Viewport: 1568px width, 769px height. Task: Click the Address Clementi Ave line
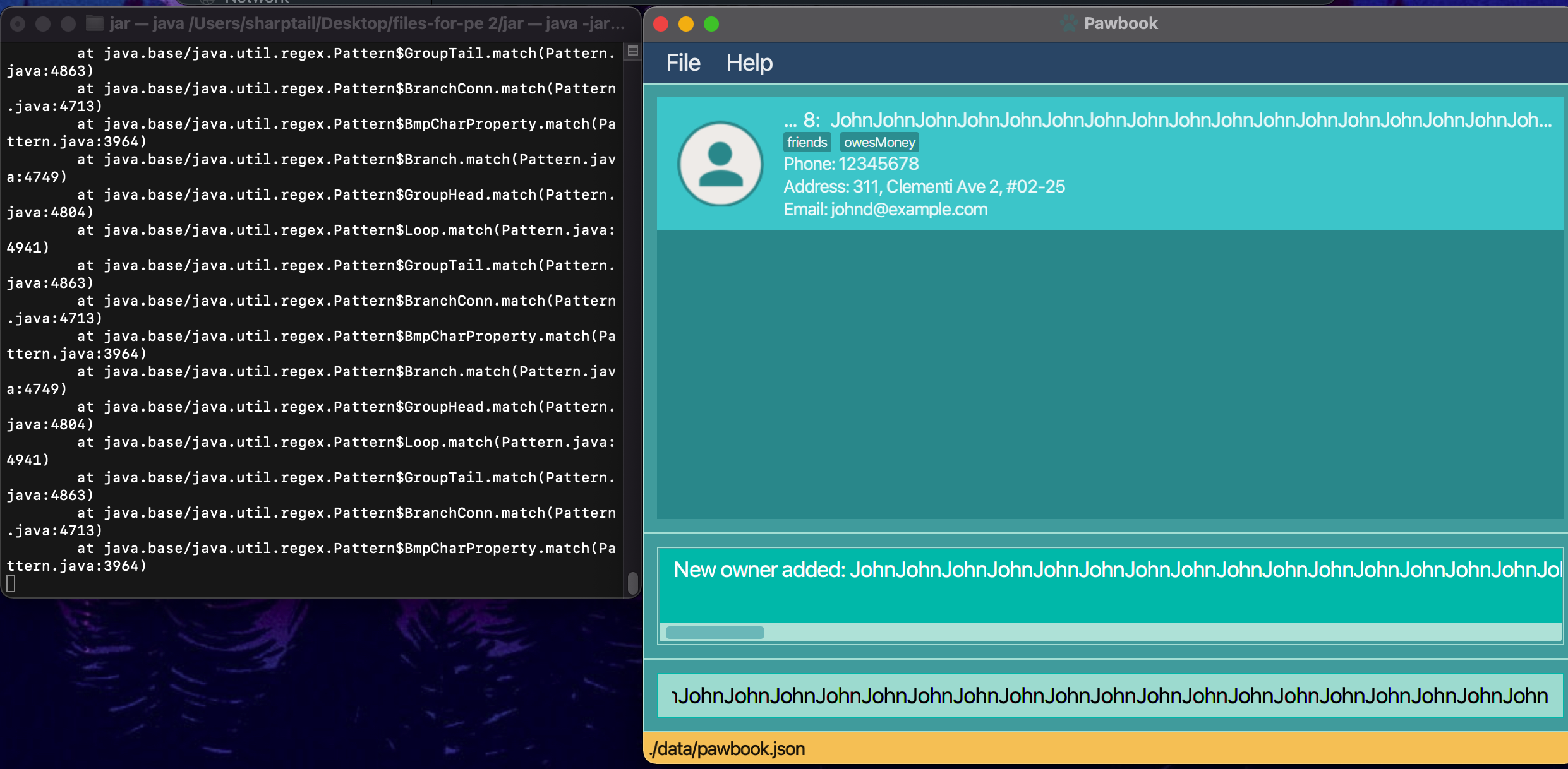point(924,187)
